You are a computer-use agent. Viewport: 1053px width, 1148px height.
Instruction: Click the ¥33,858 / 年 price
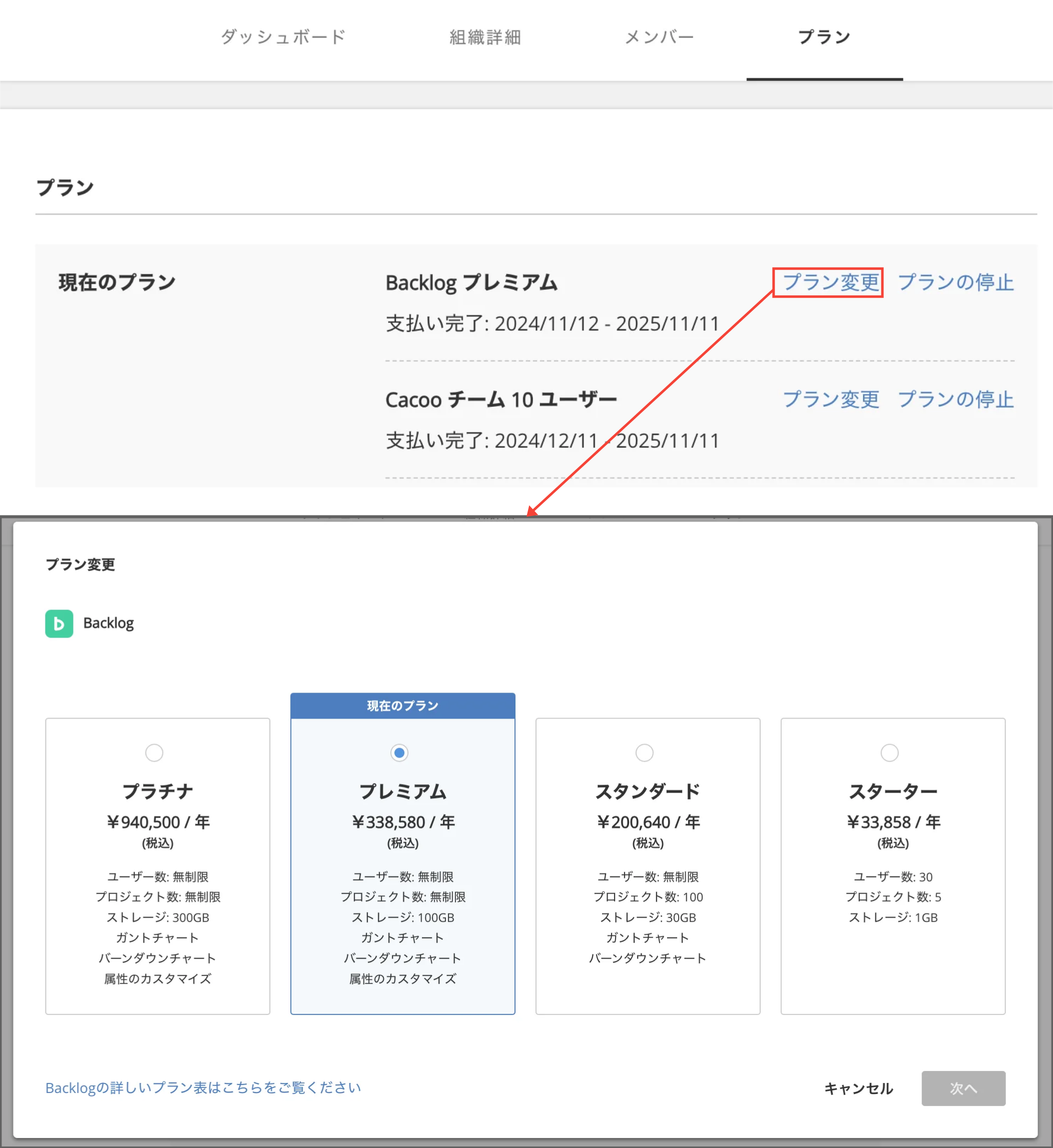click(893, 822)
